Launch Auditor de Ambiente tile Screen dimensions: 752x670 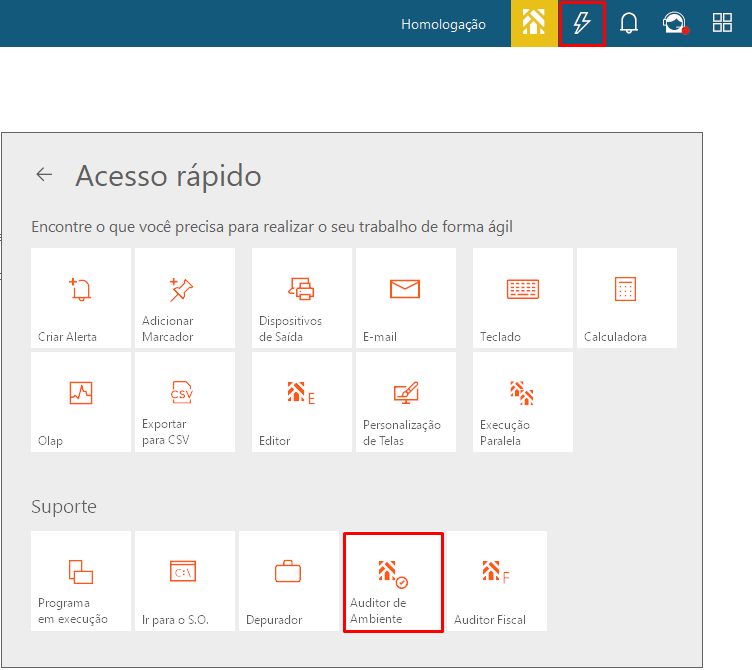pyautogui.click(x=393, y=582)
